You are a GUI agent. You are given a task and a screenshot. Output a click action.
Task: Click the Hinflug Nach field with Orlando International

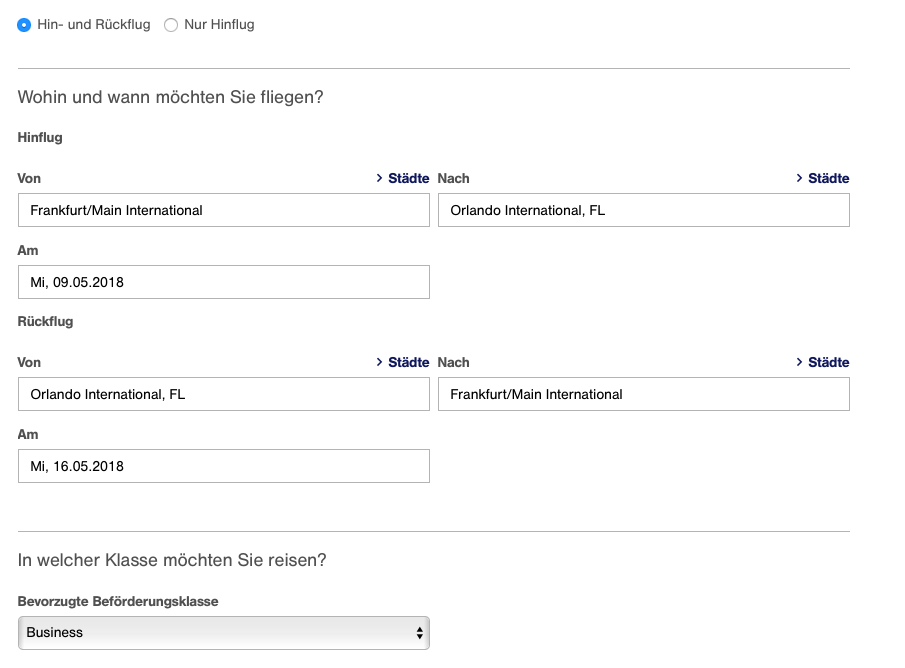coord(644,210)
